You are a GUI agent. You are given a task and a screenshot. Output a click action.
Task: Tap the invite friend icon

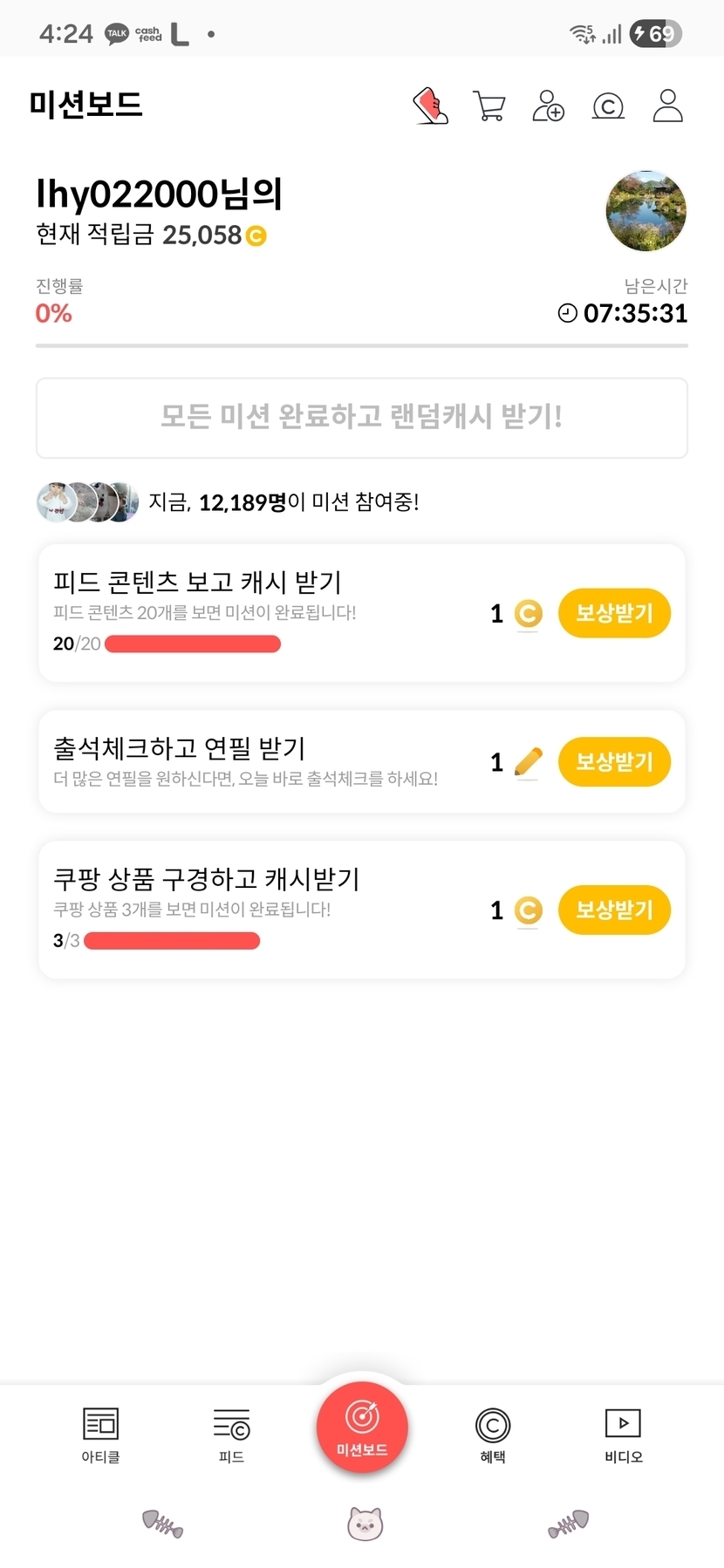pos(549,106)
